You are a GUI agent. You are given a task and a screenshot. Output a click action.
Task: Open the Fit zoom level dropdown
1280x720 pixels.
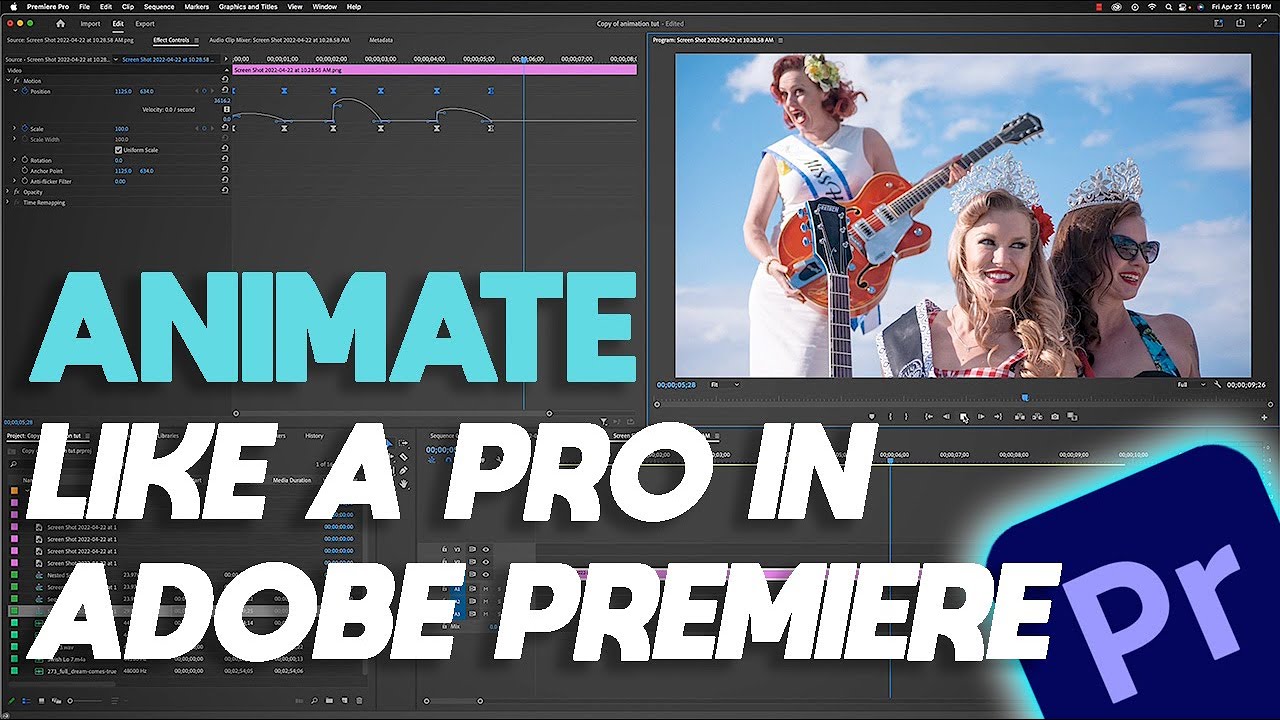(x=724, y=384)
